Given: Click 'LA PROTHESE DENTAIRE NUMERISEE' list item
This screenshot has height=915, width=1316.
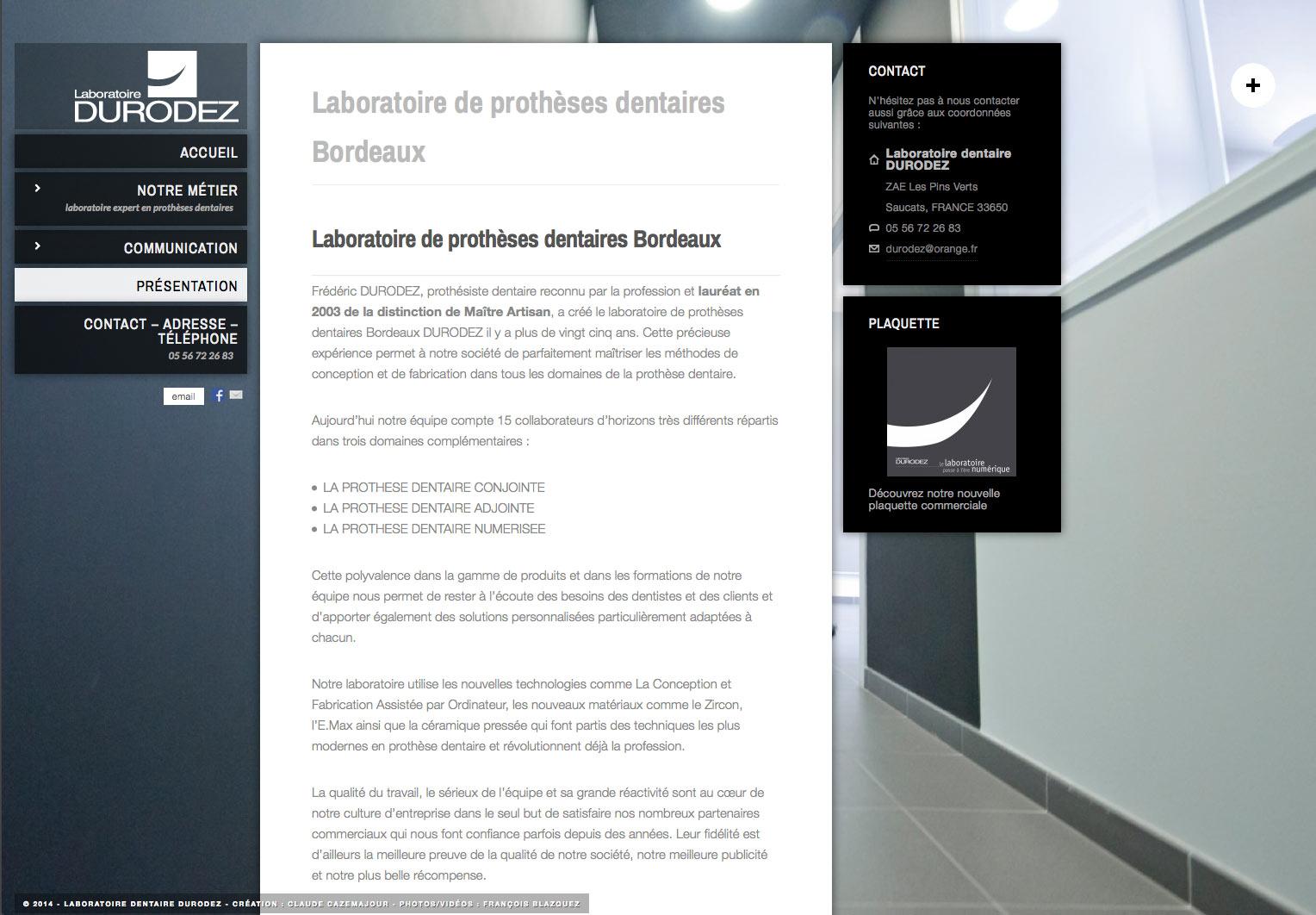Looking at the screenshot, I should [x=434, y=529].
